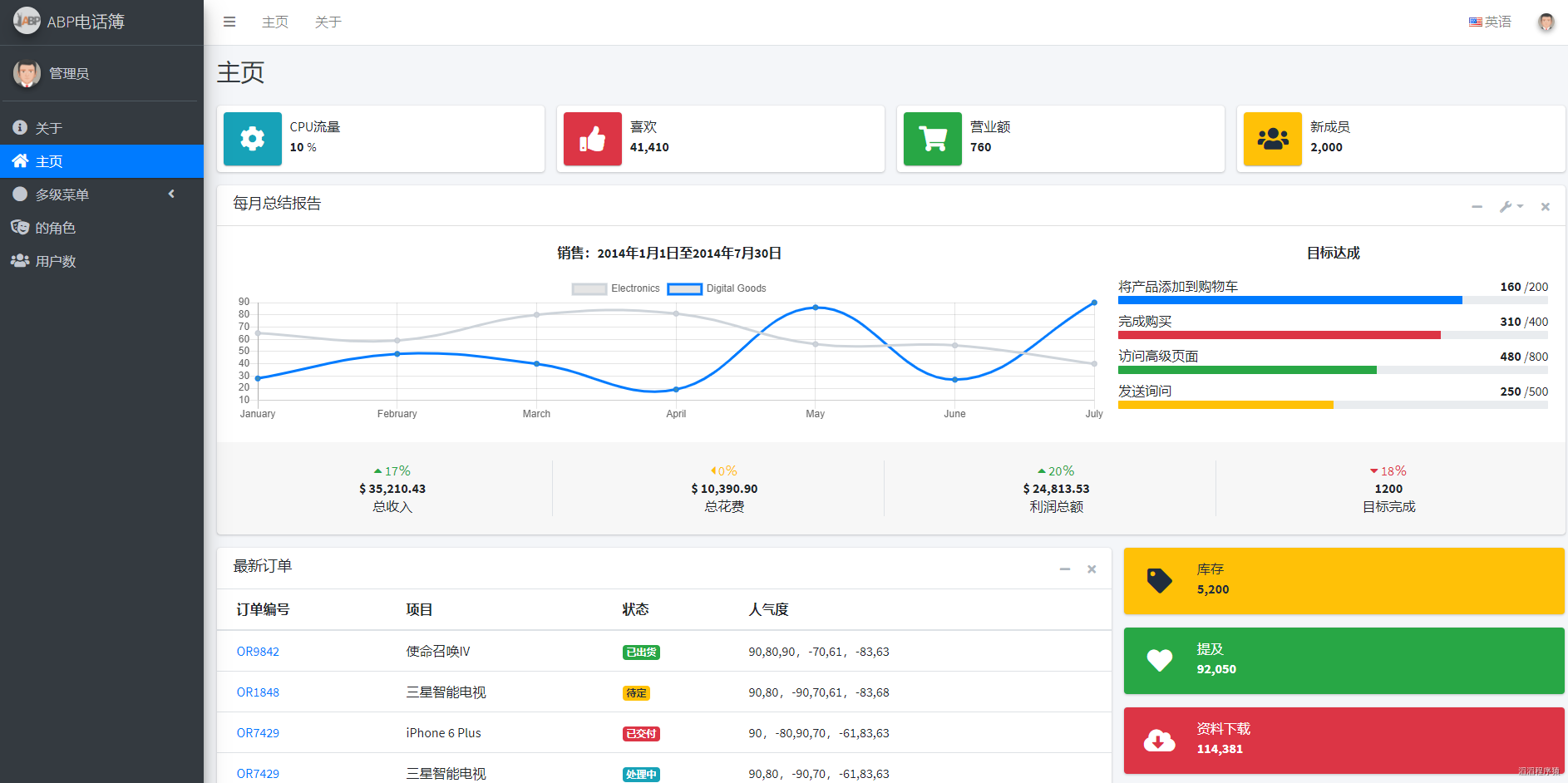Screen dimensions: 1568x783
Task: Expand the 多级菜单 sidebar menu
Action: point(101,195)
